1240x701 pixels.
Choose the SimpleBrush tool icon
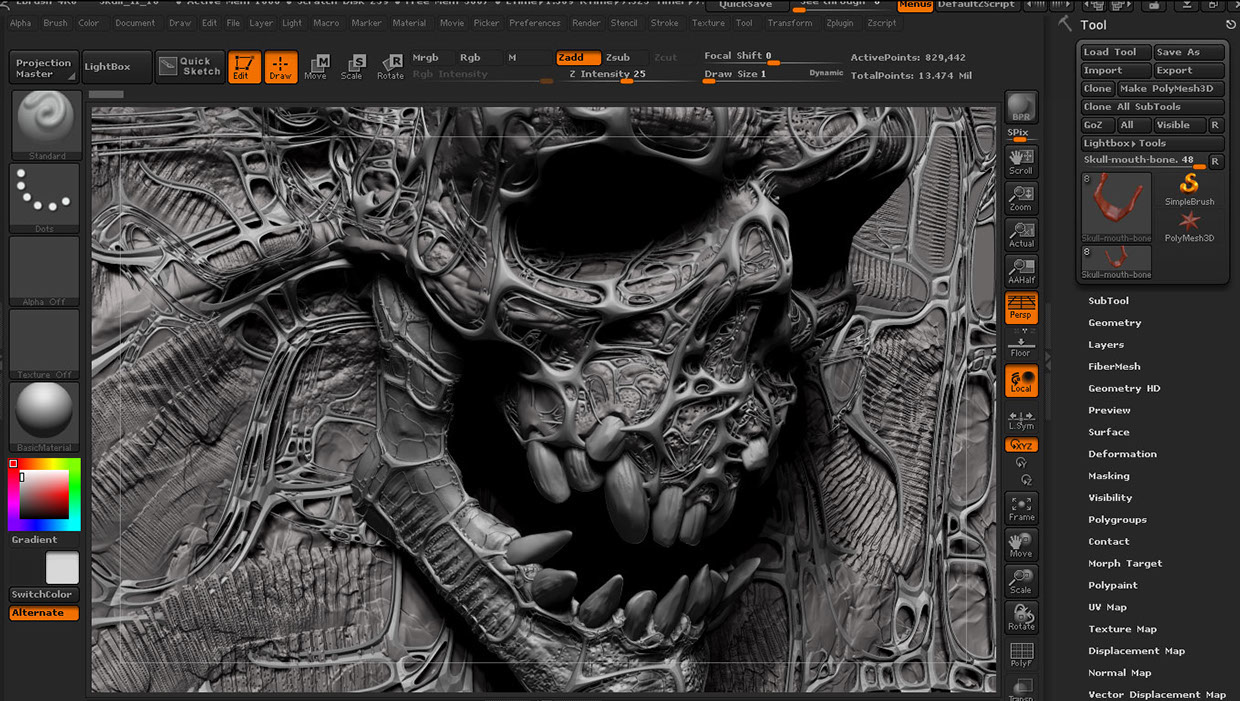click(x=1189, y=189)
